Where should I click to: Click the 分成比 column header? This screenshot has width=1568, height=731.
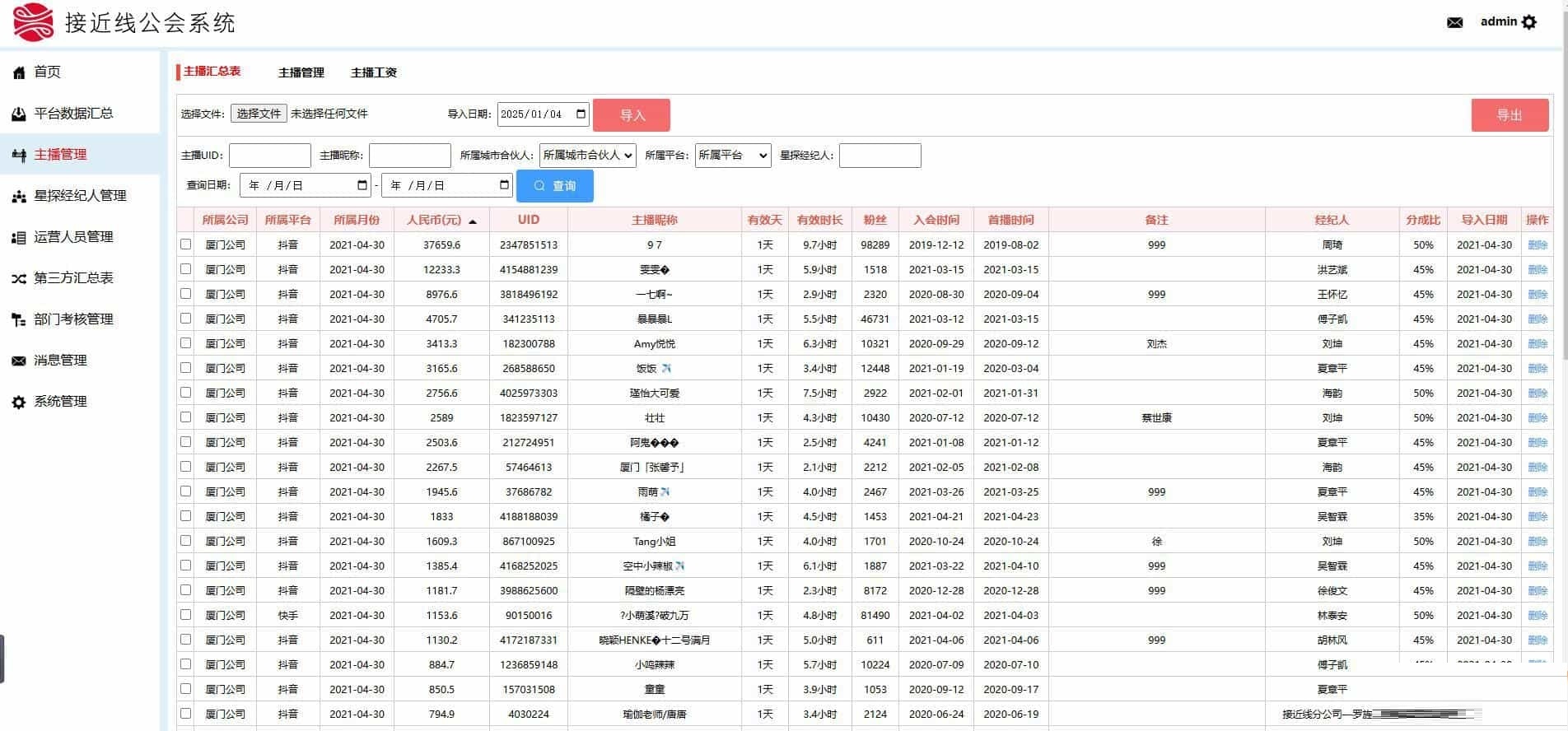(1423, 220)
